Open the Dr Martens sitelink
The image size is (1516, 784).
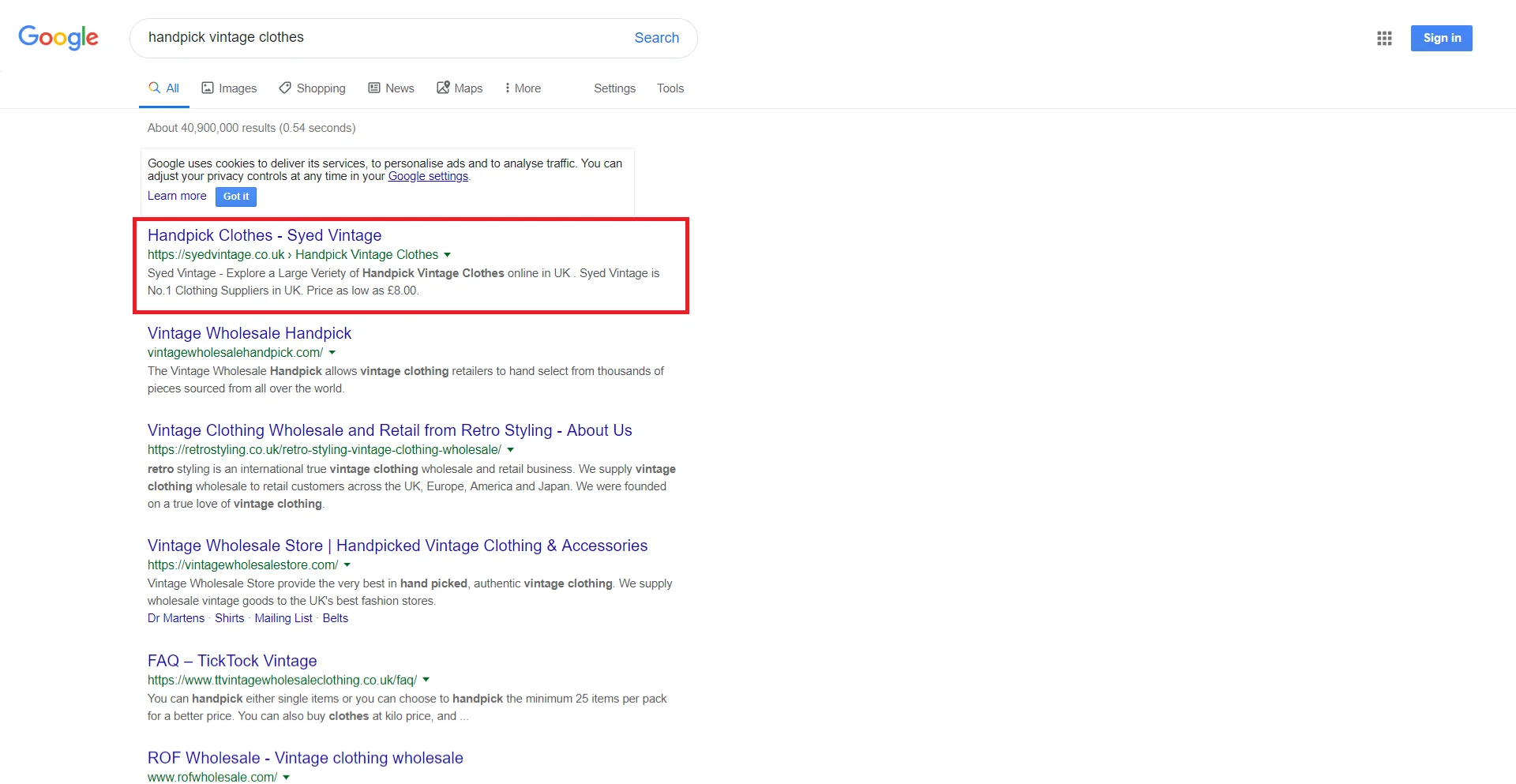point(176,618)
